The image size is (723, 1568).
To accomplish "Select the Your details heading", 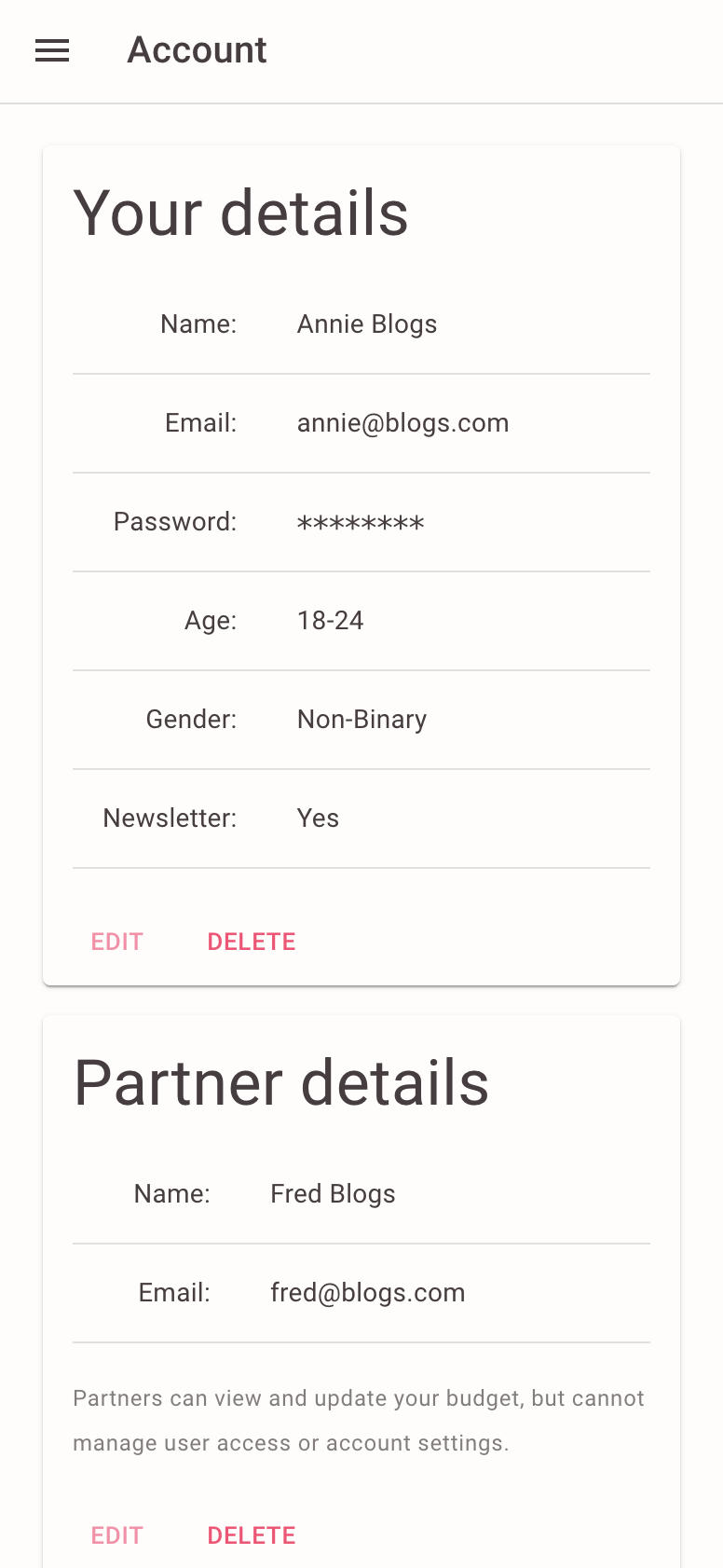I will [x=240, y=213].
